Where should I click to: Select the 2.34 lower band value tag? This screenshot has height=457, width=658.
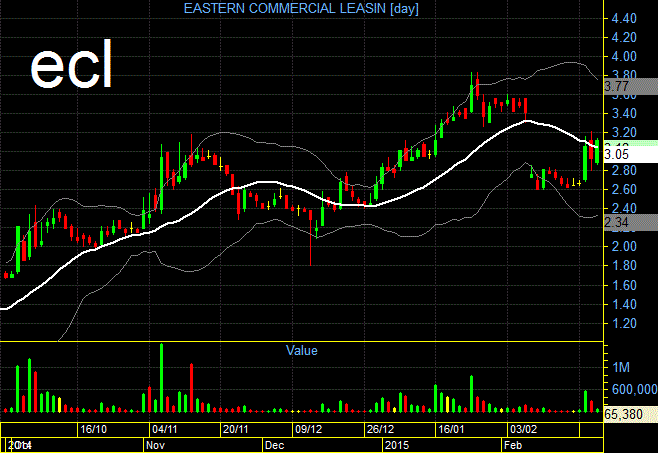tap(631, 222)
